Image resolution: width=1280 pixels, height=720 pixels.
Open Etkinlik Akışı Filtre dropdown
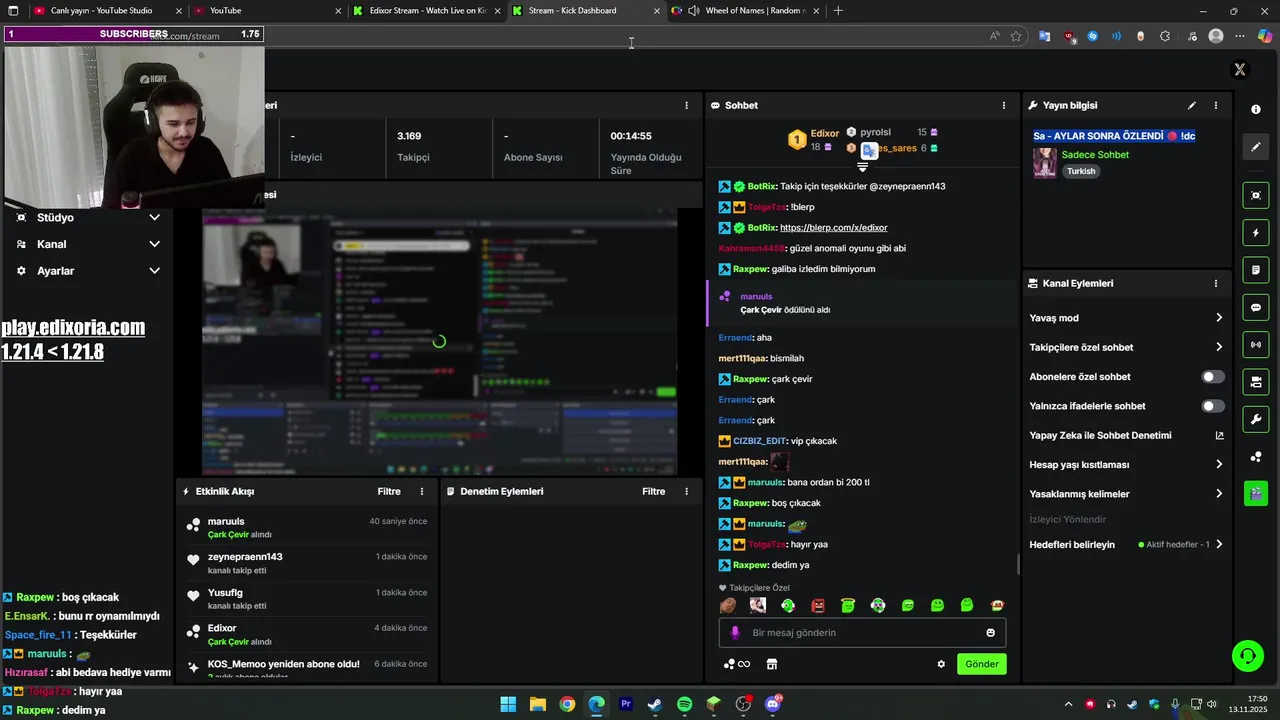(x=389, y=491)
